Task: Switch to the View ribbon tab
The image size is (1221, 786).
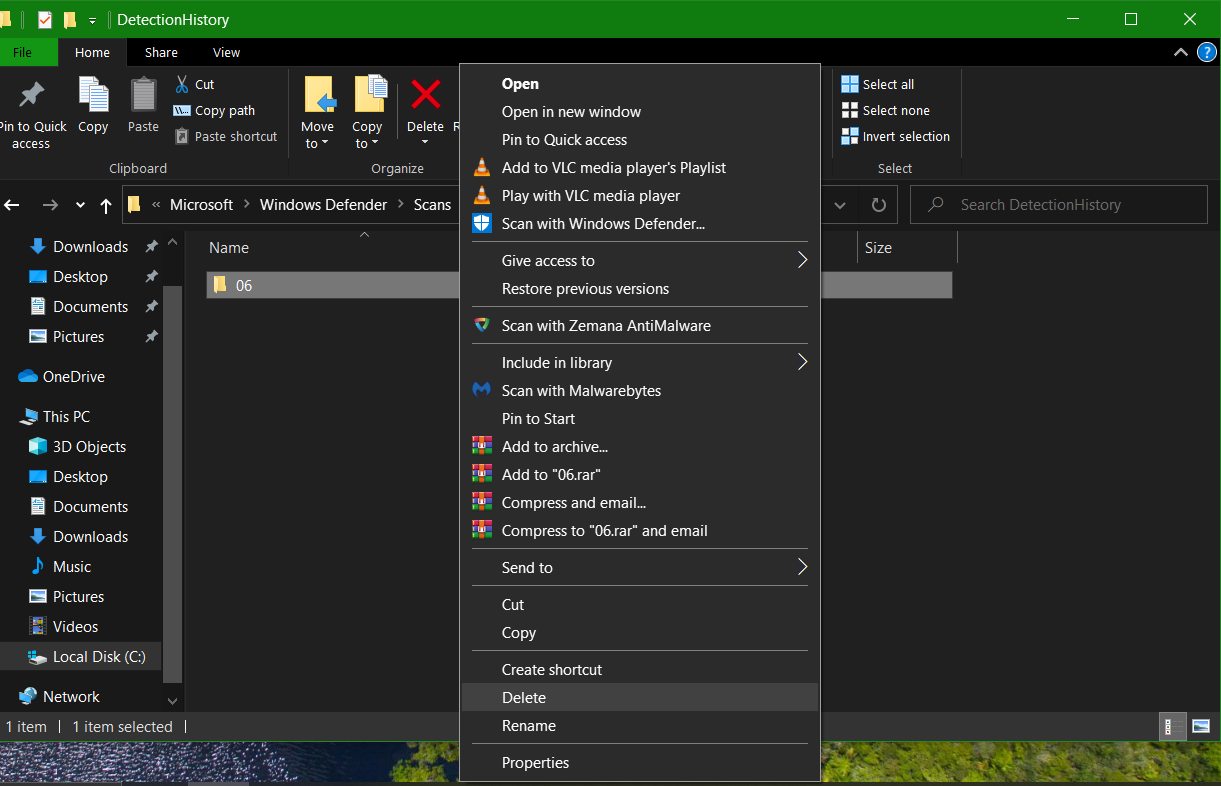Action: [227, 52]
